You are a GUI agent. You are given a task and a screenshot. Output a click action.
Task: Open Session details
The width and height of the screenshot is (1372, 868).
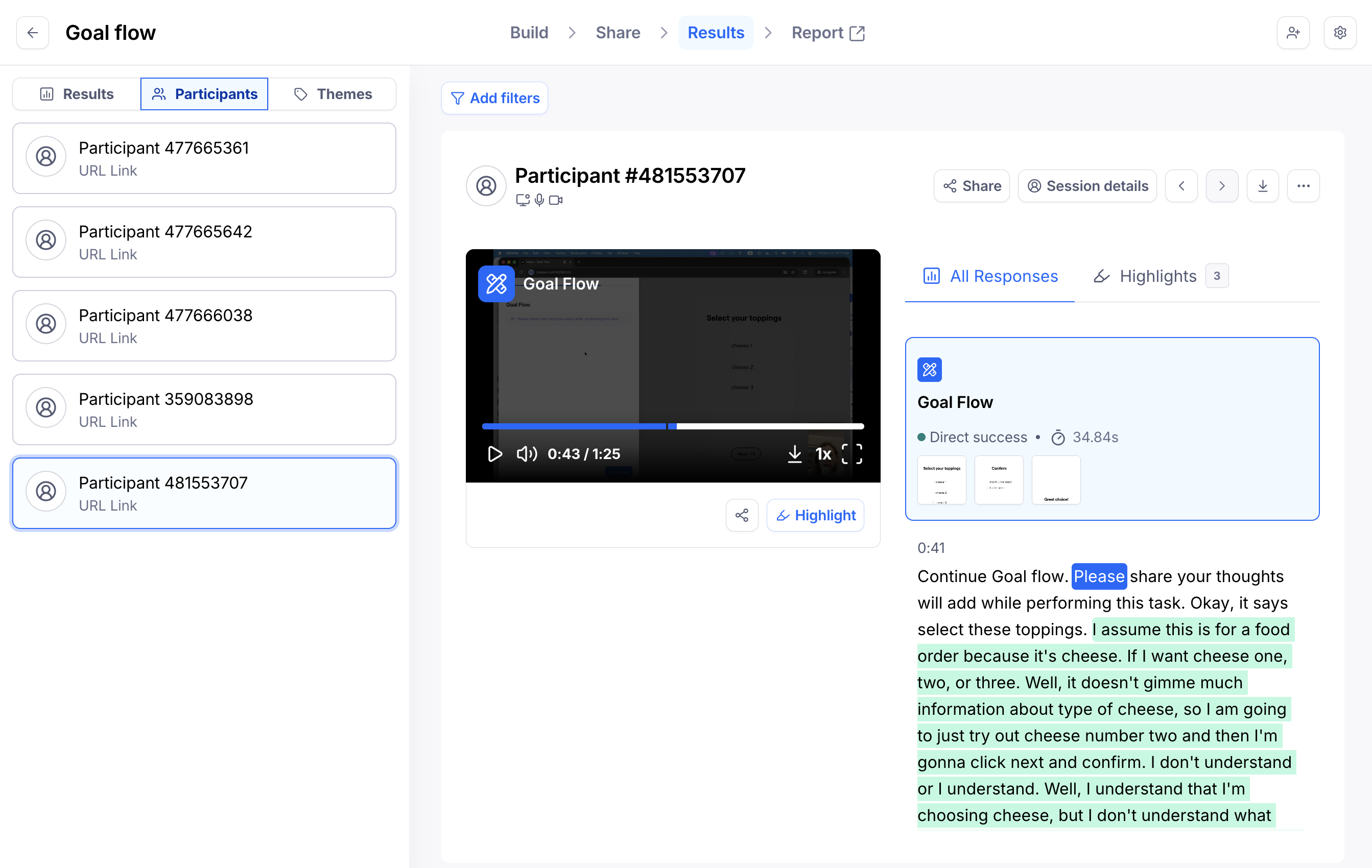1087,186
